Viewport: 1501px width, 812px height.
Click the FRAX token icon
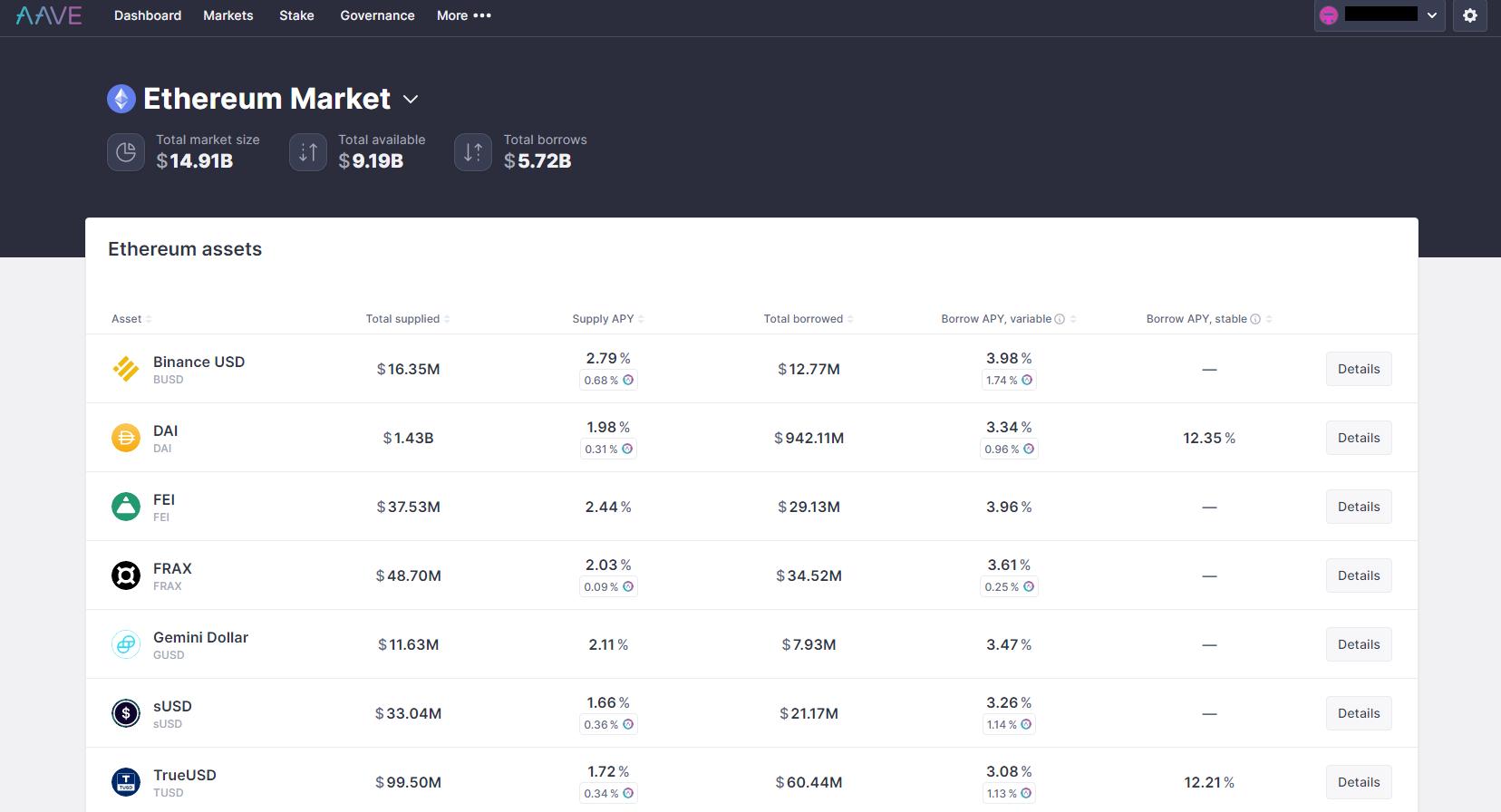[x=126, y=575]
